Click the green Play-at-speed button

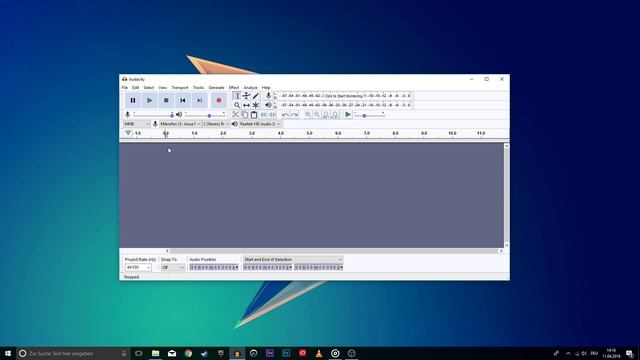pos(348,115)
